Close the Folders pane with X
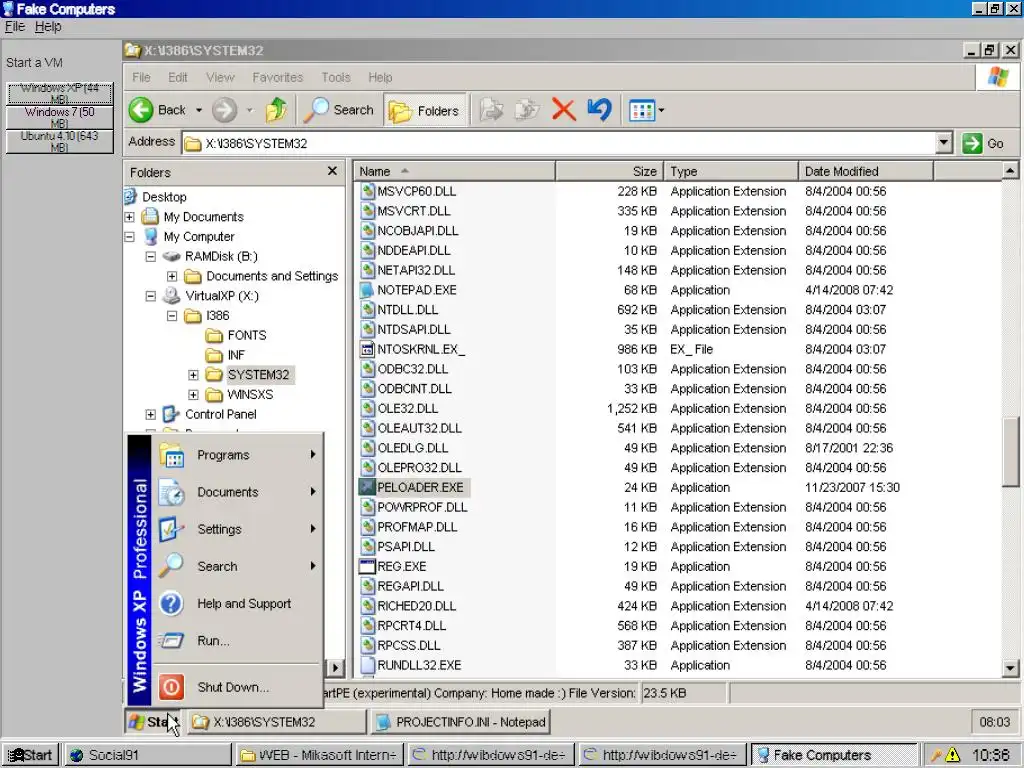The image size is (1024, 768). (332, 170)
